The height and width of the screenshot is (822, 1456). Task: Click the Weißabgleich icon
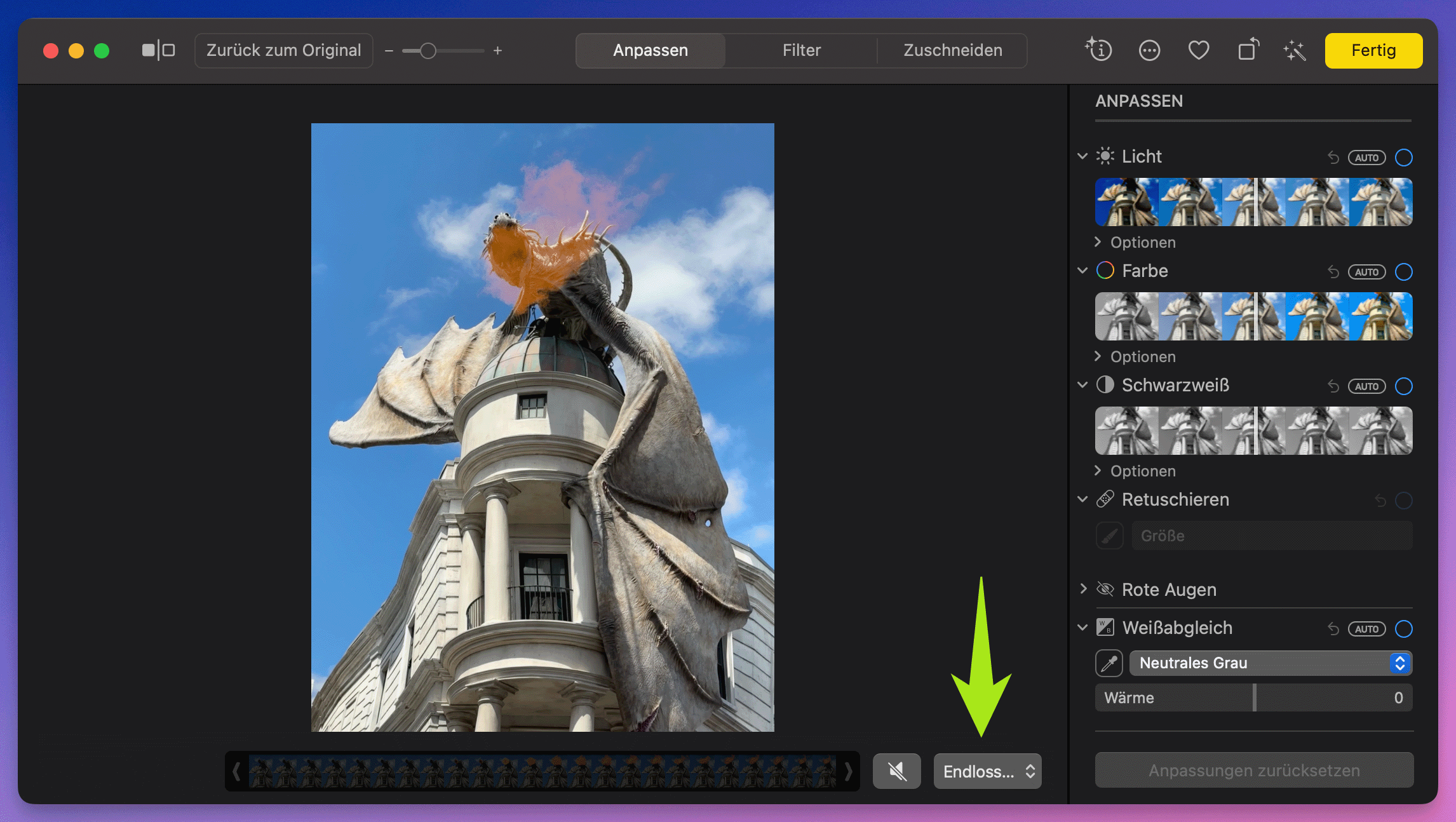pyautogui.click(x=1105, y=628)
